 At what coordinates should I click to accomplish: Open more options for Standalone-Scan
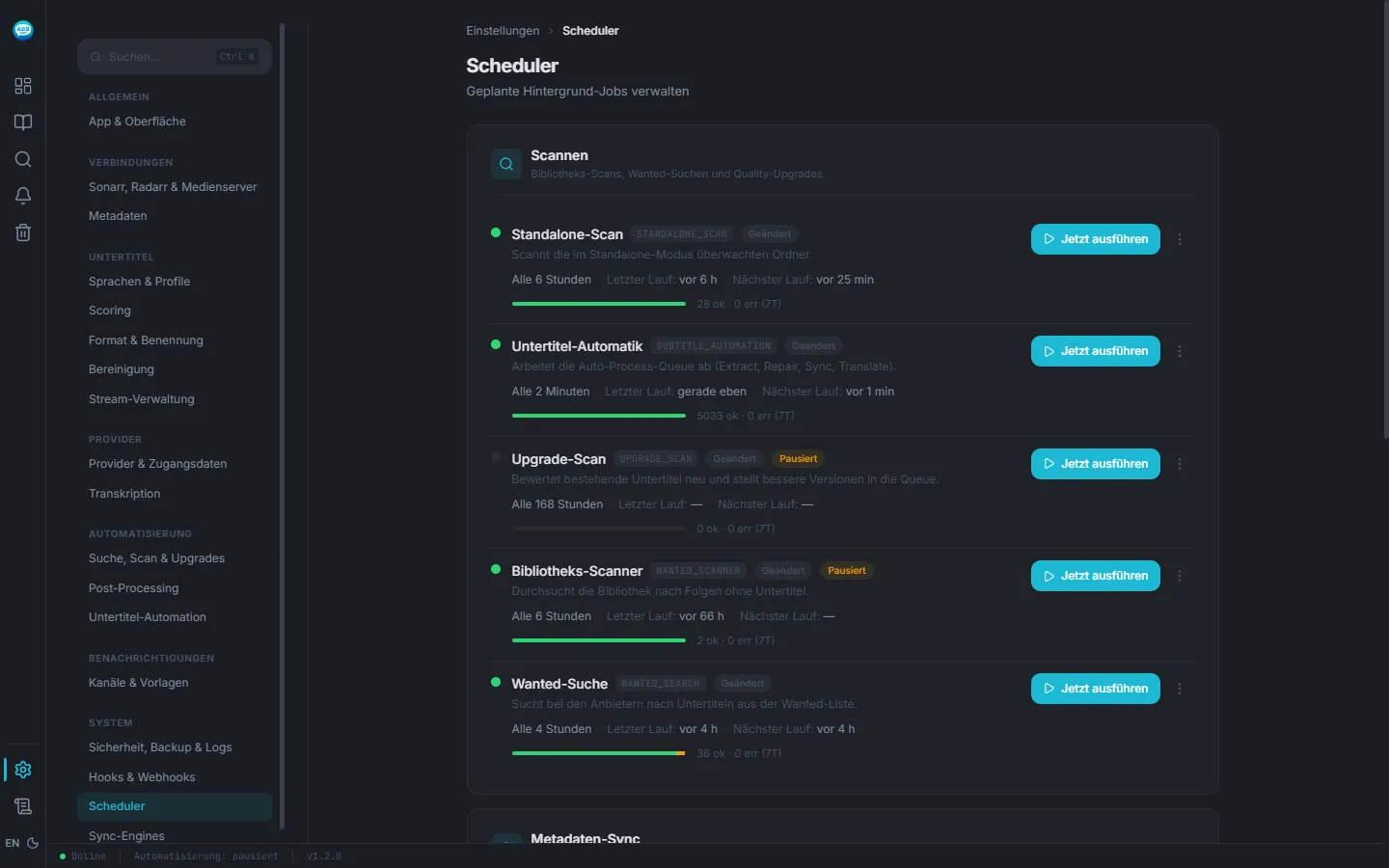(1180, 239)
